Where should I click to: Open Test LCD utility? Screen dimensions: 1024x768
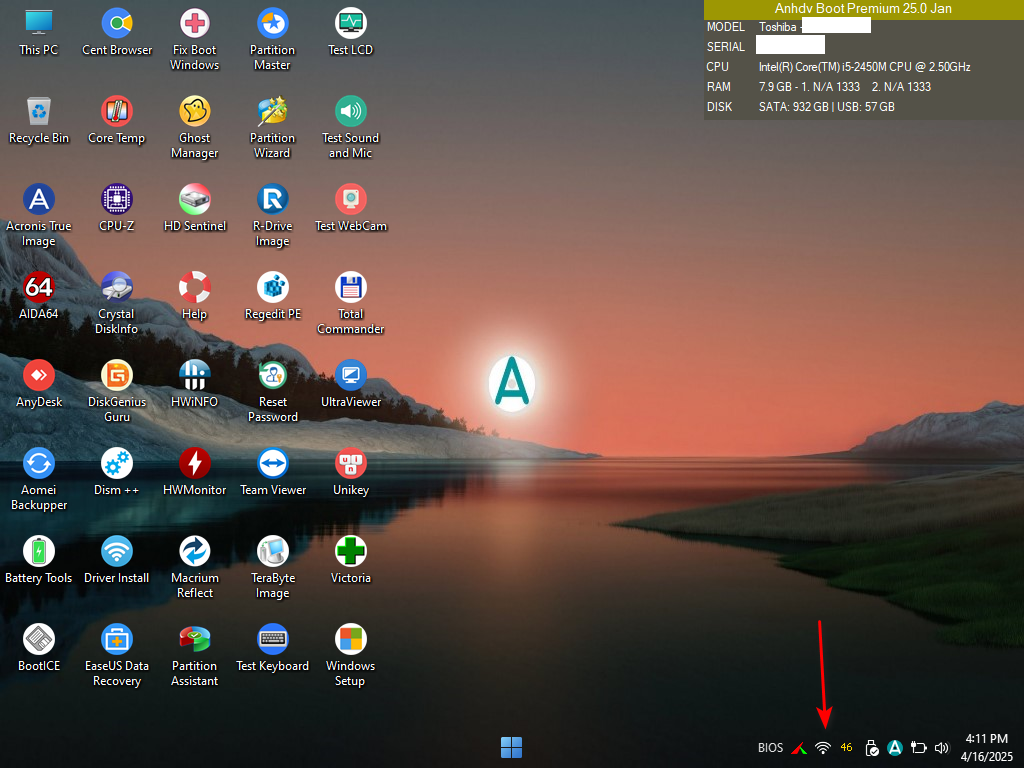point(351,33)
